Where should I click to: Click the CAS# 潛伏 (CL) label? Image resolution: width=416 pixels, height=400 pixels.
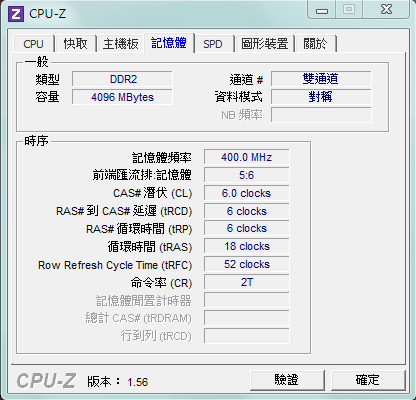[153, 193]
